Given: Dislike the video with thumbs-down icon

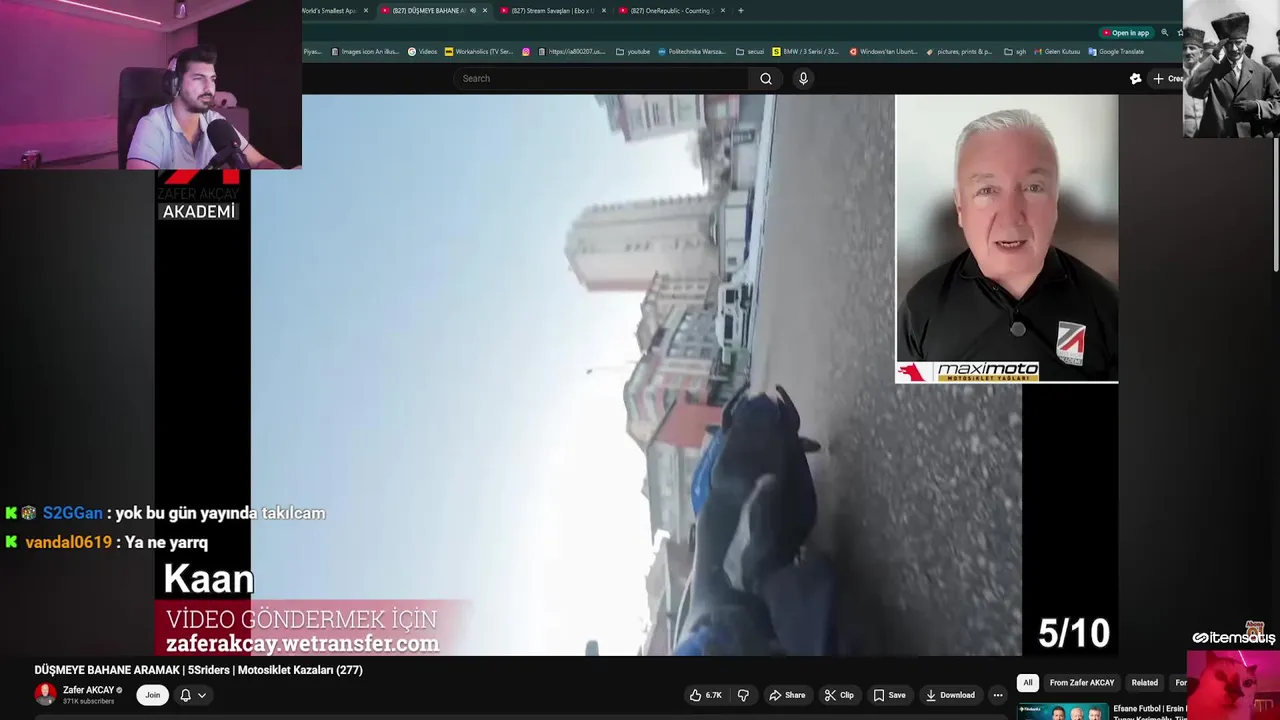Looking at the screenshot, I should [x=743, y=695].
